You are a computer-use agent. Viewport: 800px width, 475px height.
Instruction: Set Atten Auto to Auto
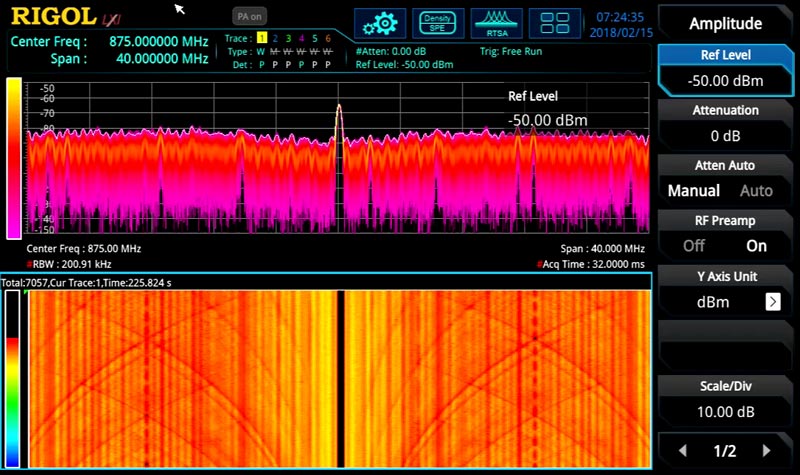coord(755,191)
